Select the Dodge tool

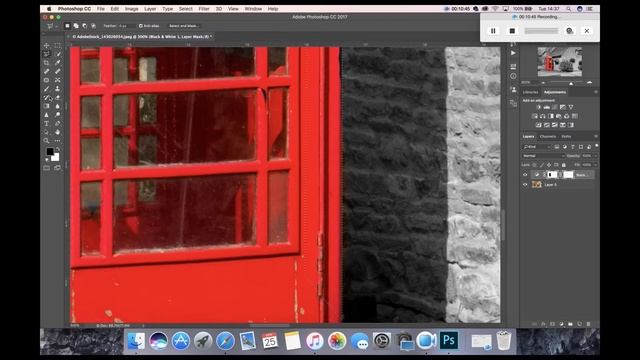pos(58,115)
